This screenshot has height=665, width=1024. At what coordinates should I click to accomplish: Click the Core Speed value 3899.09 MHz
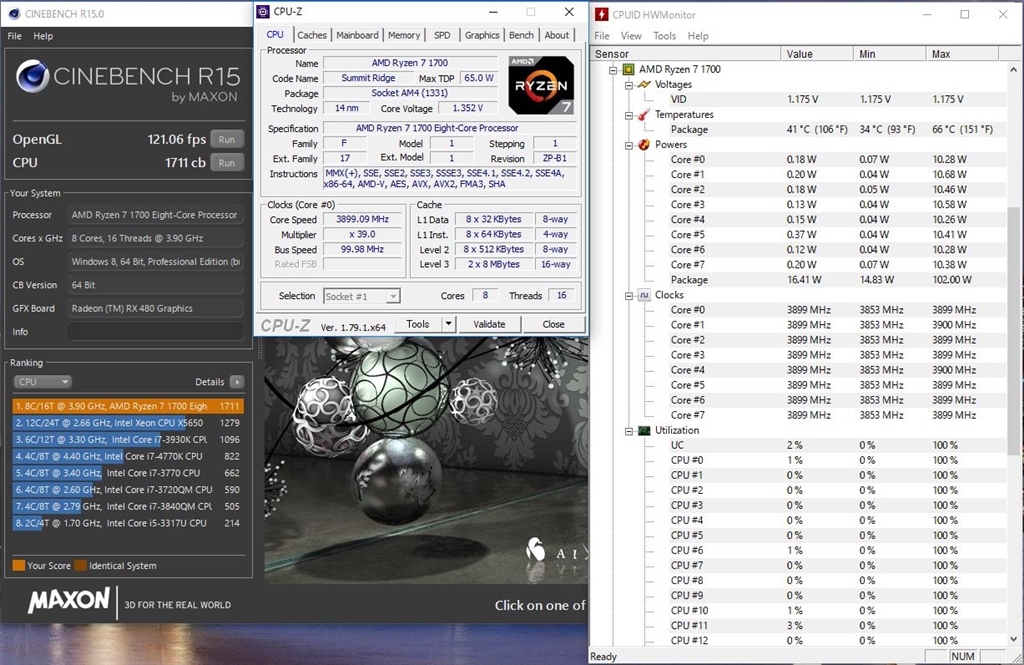[362, 219]
